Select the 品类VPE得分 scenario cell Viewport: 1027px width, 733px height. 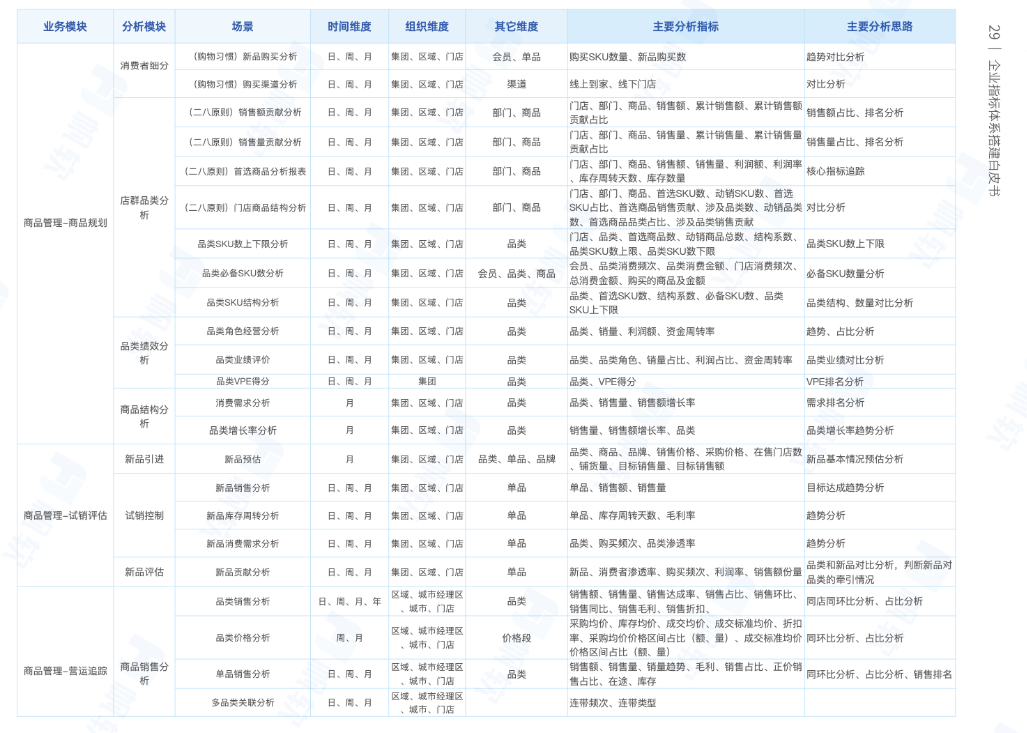pos(242,382)
